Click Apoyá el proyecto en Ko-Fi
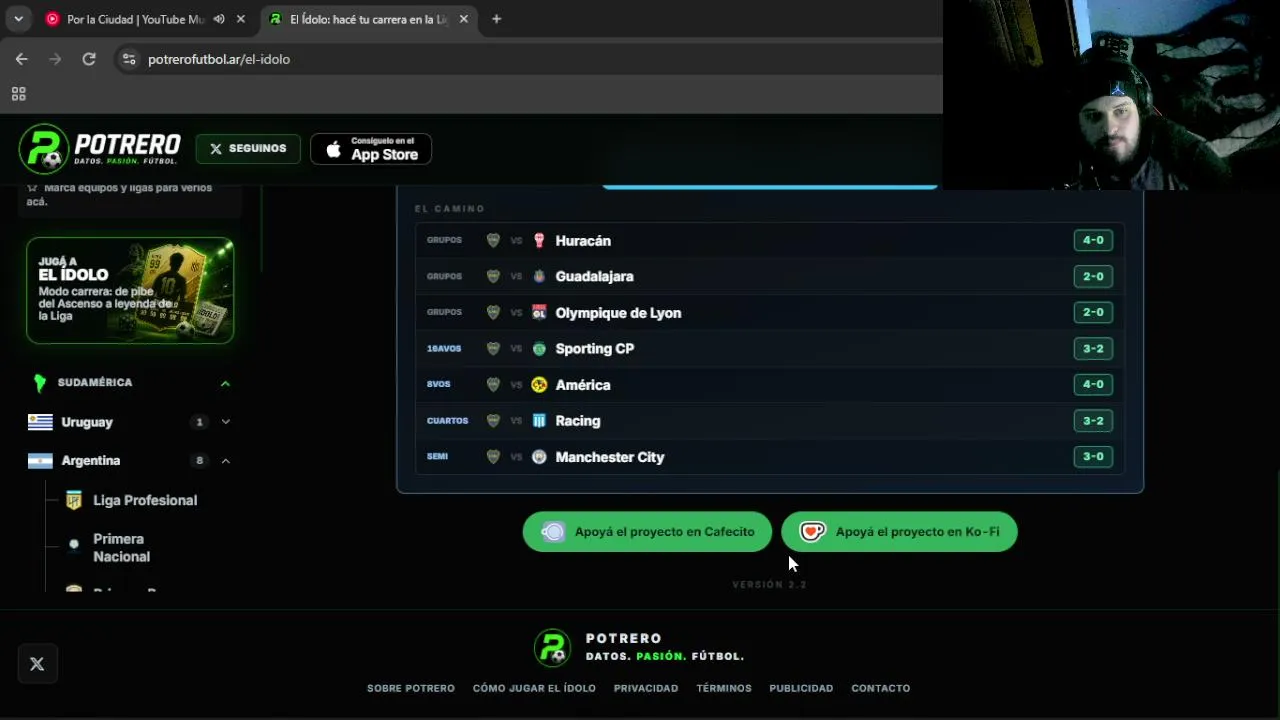Screen dimensions: 1280x720 tap(899, 532)
